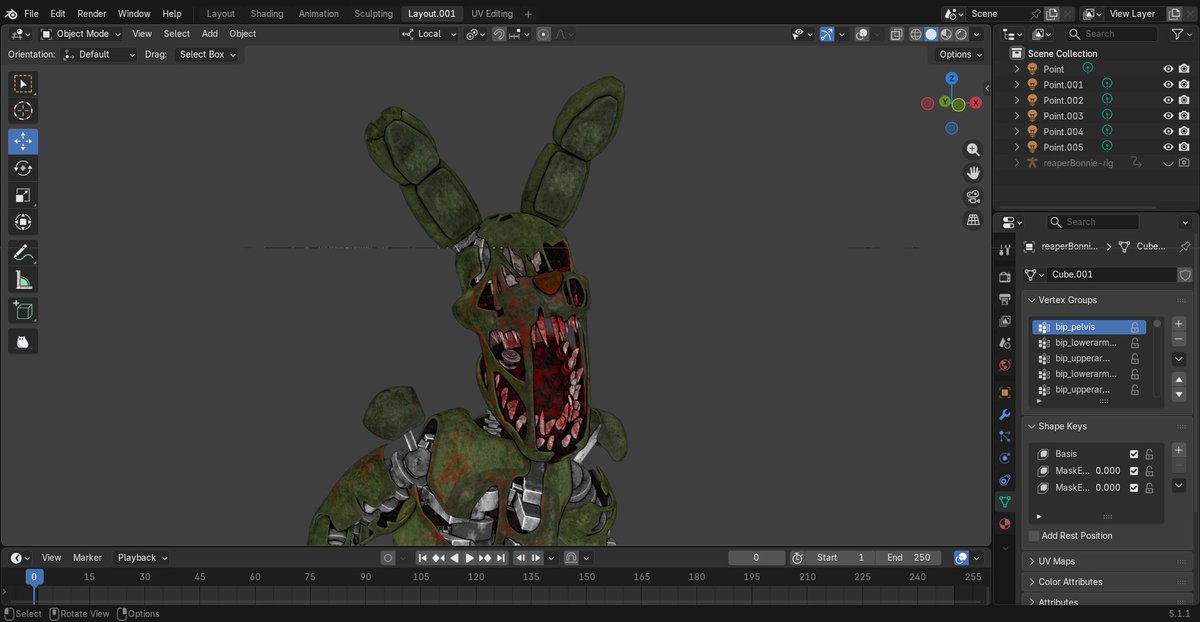Hide Point.003 eye toggle
Image resolution: width=1200 pixels, height=622 pixels.
[x=1167, y=116]
